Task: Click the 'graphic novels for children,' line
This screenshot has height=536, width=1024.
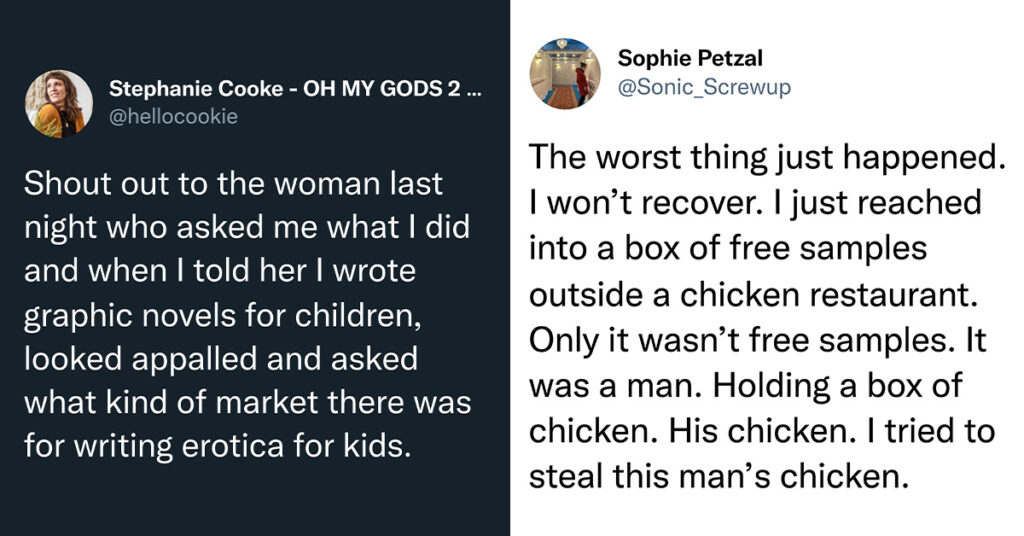Action: point(223,316)
